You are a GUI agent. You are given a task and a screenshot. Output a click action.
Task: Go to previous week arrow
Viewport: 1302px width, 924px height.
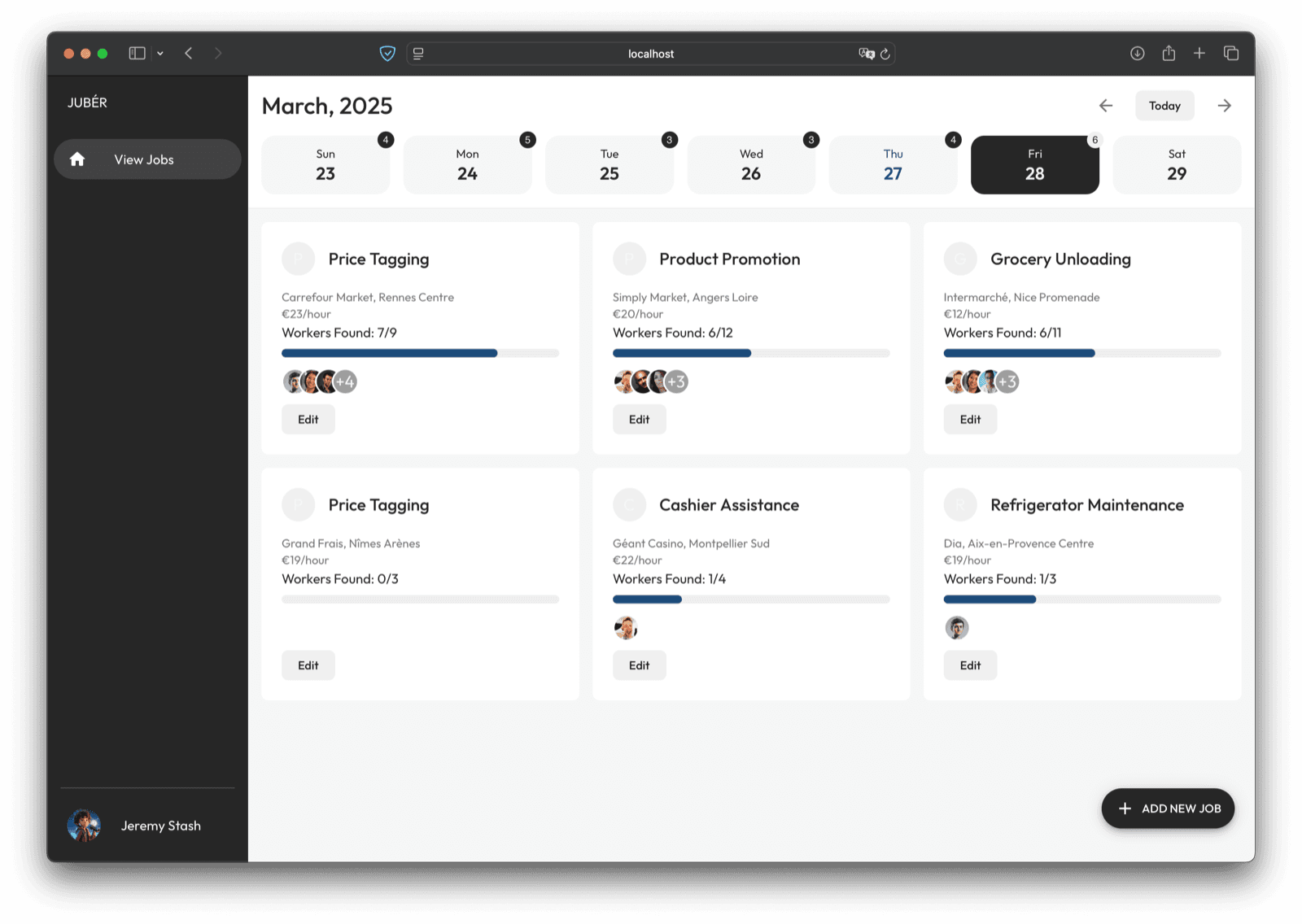click(1106, 106)
